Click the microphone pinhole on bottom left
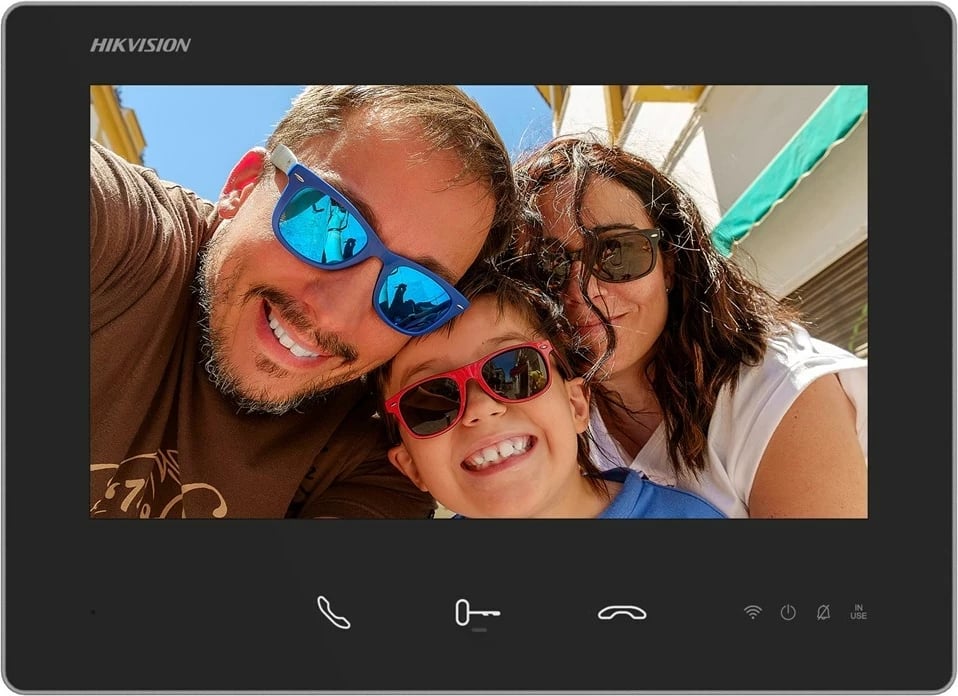Viewport: 958px width, 696px height. coord(93,612)
